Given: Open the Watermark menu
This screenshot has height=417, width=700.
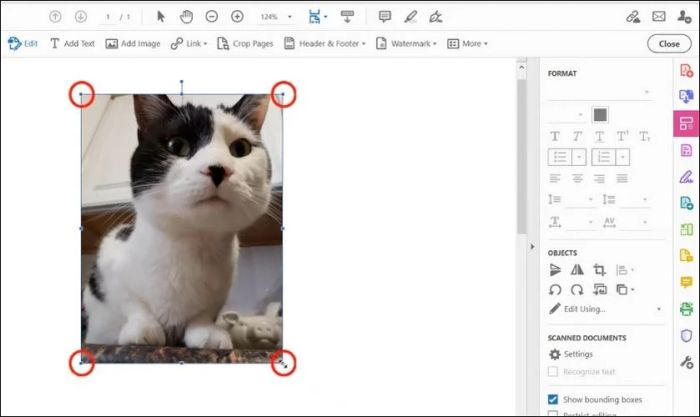Looking at the screenshot, I should tap(406, 43).
